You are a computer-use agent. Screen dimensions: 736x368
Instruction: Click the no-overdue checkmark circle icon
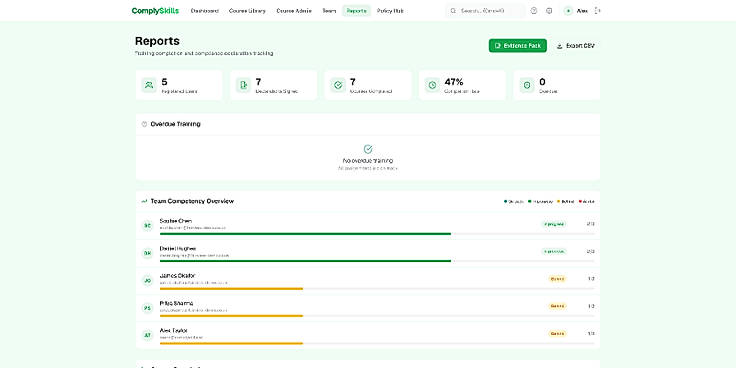(x=368, y=149)
